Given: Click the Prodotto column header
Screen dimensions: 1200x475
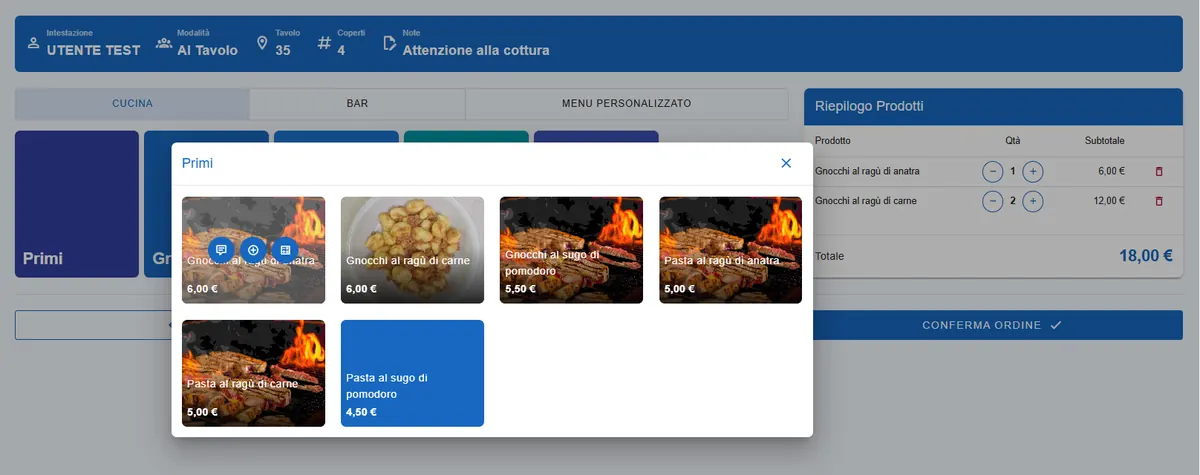Looking at the screenshot, I should point(833,141).
